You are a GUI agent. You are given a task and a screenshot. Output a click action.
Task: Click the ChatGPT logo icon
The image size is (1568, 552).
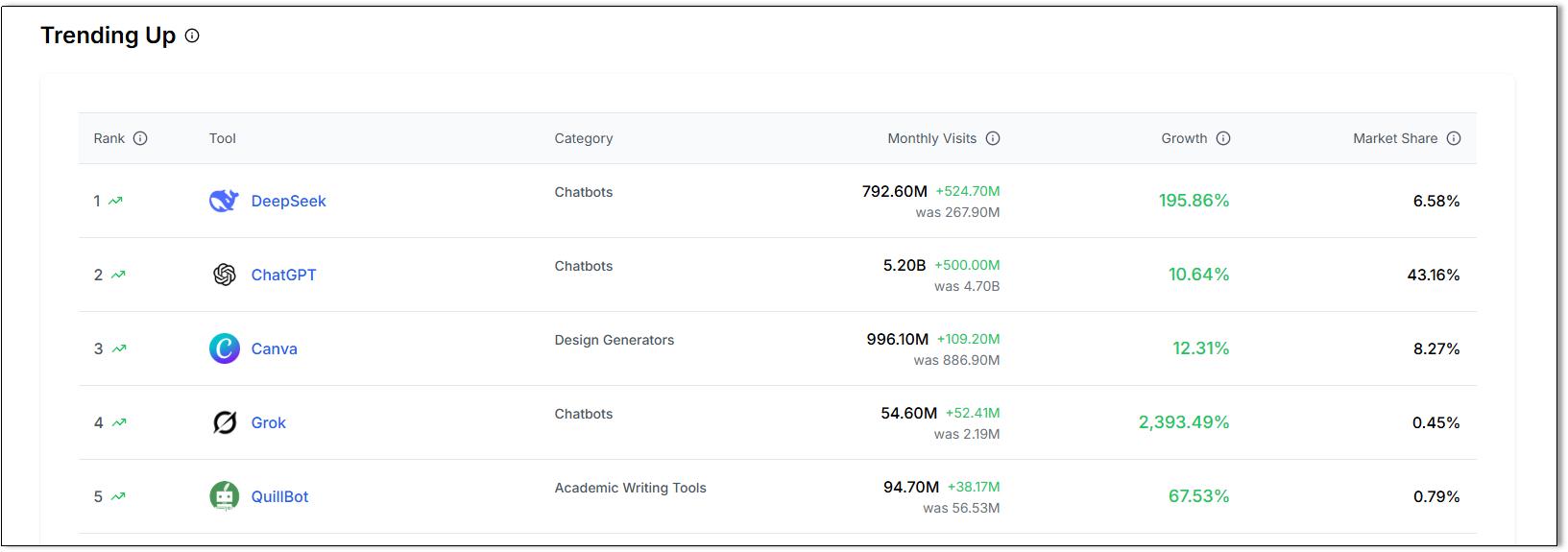tap(224, 275)
